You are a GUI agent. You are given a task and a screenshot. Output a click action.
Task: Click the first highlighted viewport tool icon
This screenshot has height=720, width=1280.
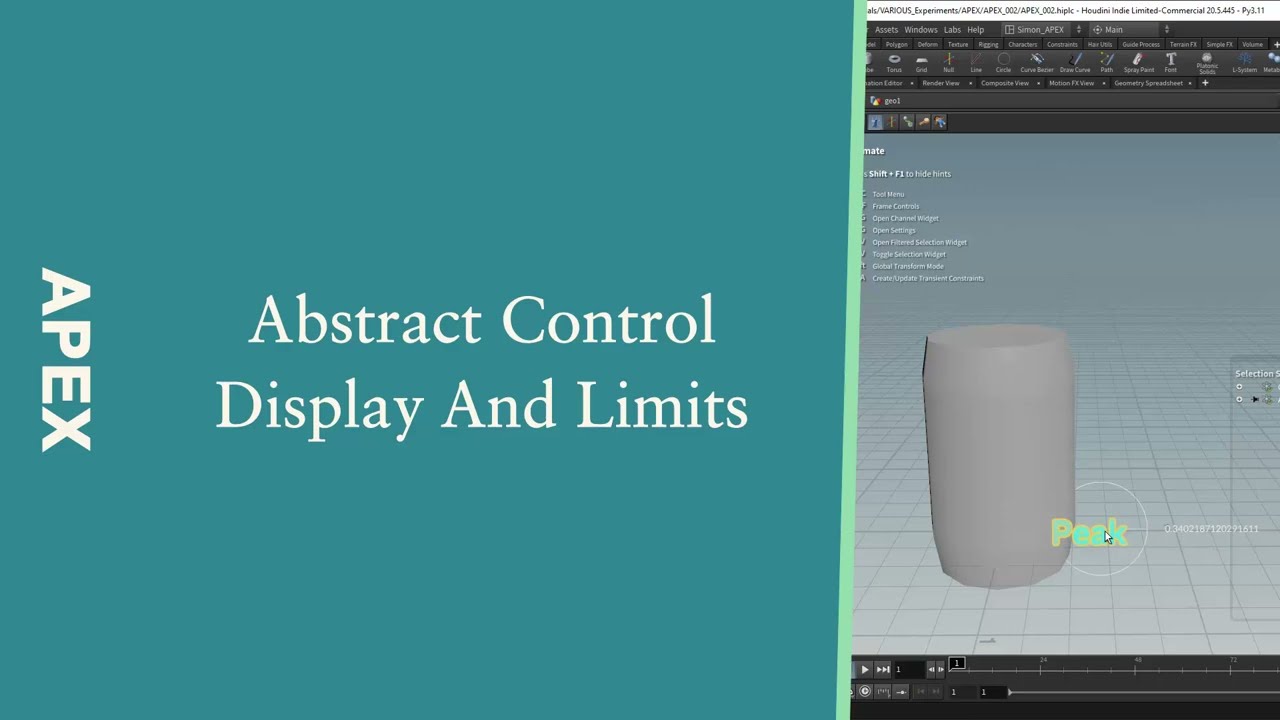tap(875, 122)
